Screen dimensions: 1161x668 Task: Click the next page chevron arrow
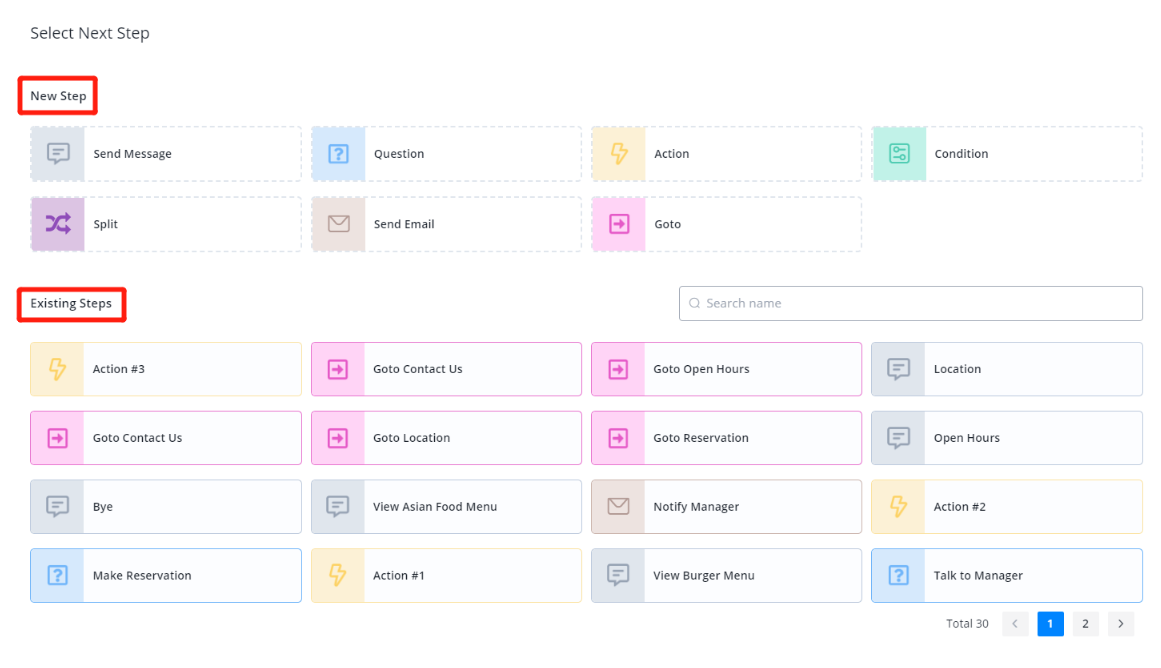pos(1121,624)
